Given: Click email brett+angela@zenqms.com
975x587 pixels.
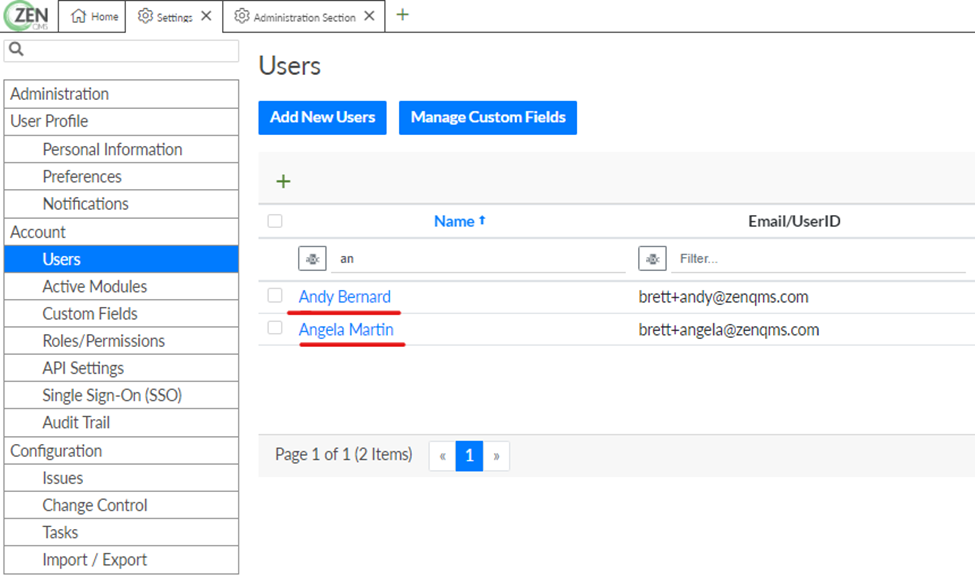Looking at the screenshot, I should point(729,330).
